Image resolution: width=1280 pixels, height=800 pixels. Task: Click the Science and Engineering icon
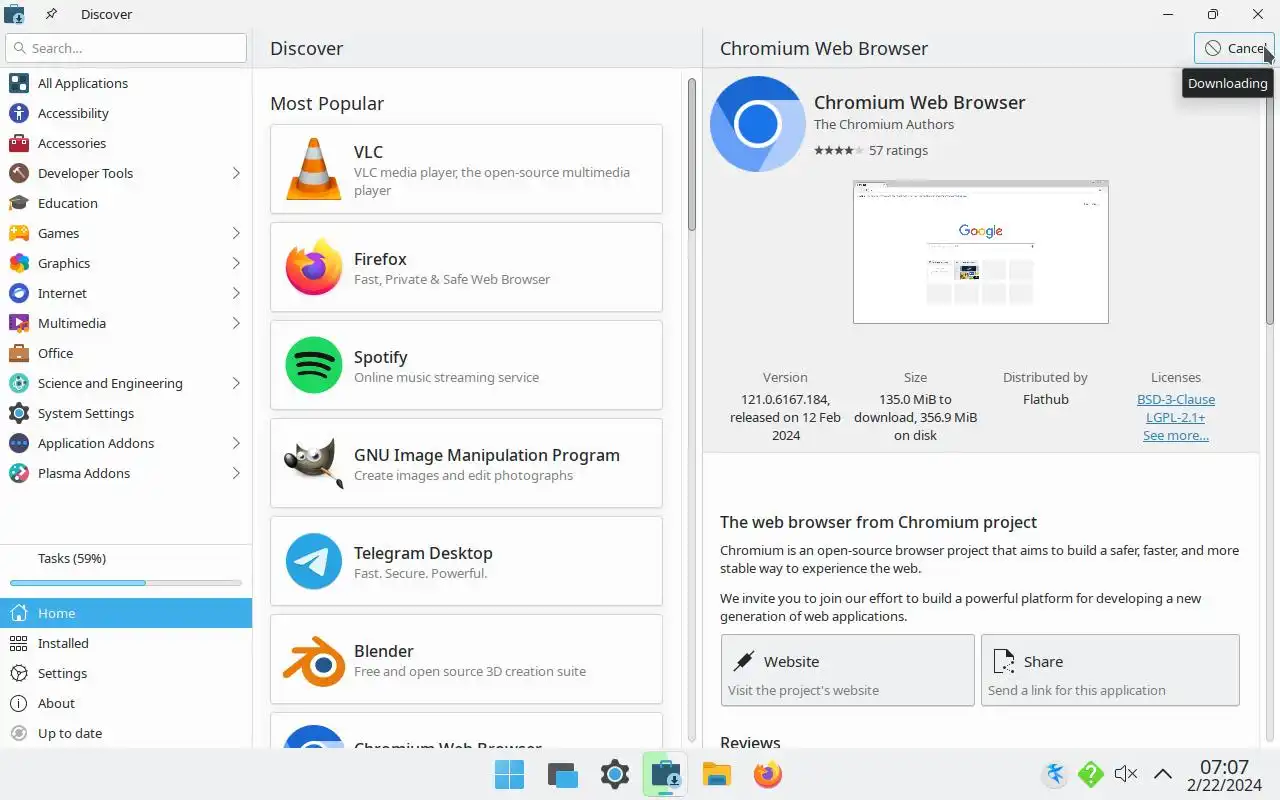19,383
